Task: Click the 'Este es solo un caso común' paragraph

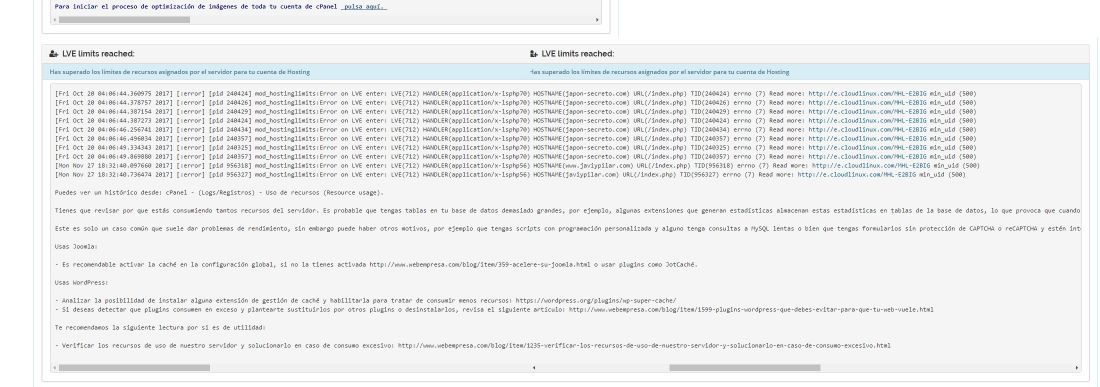Action: click(568, 229)
